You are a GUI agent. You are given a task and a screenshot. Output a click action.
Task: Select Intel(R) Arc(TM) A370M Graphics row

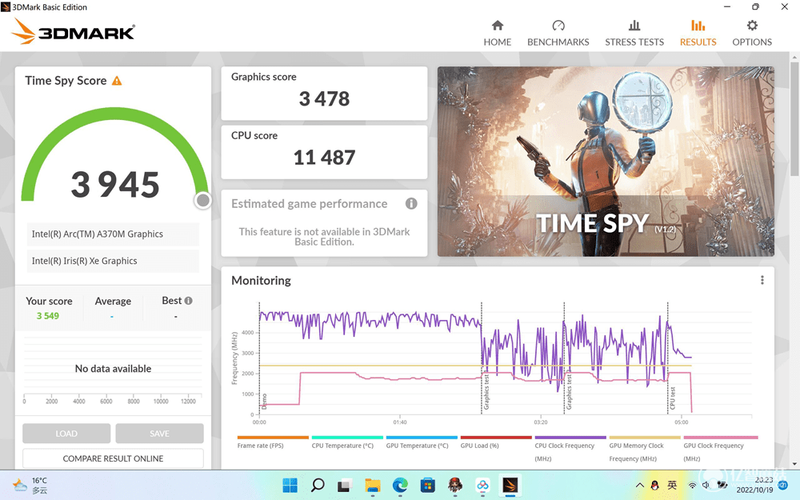point(113,234)
